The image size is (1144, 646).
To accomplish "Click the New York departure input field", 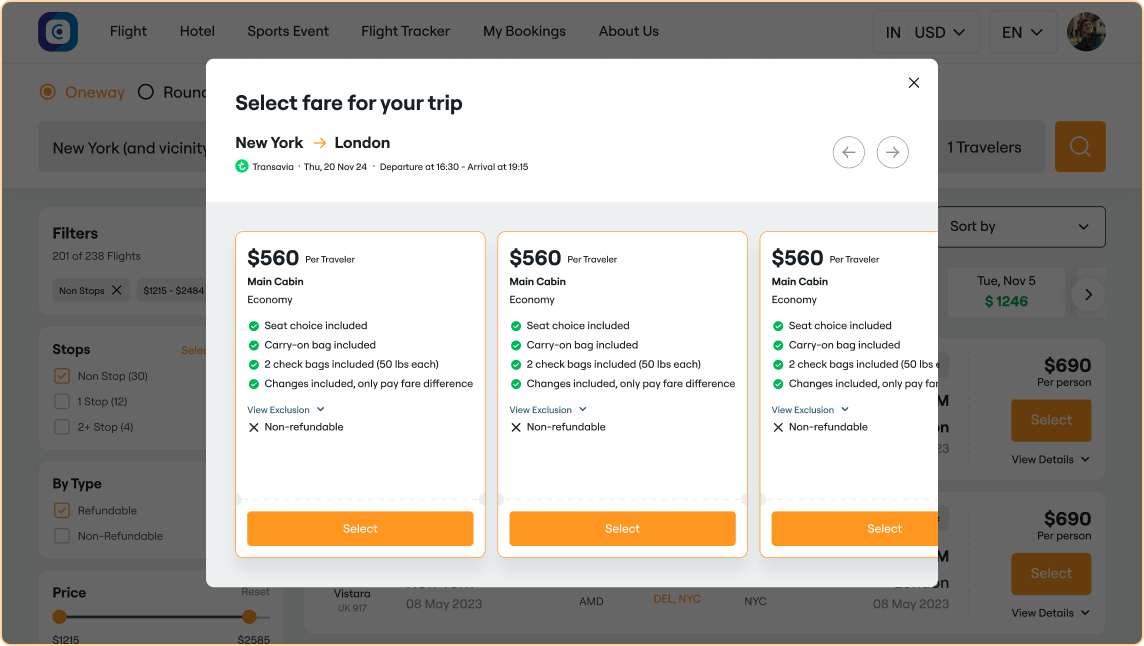I will click(x=120, y=146).
